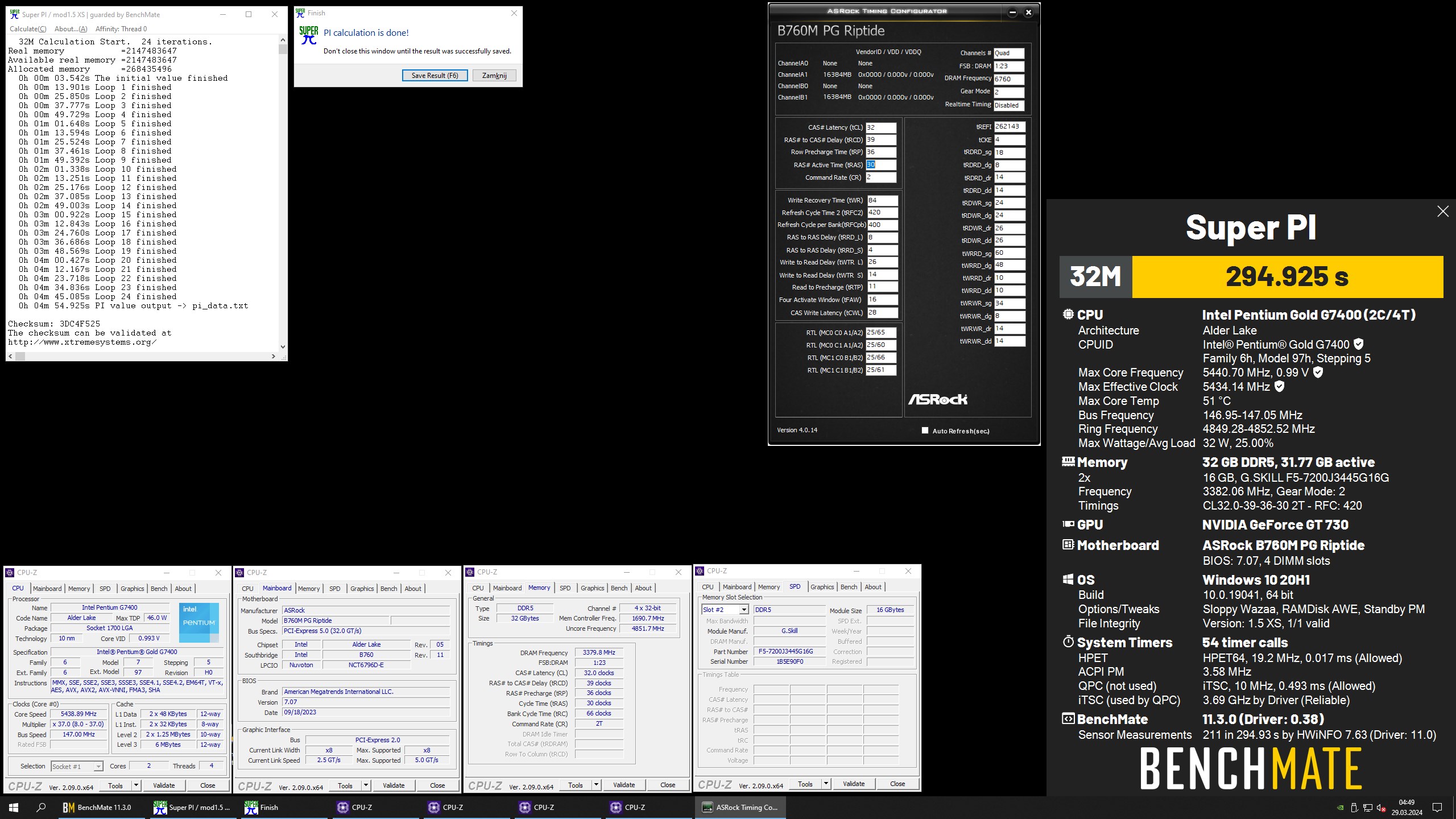
Task: Click CPU-Z icon in the Memory window title
Action: click(470, 572)
